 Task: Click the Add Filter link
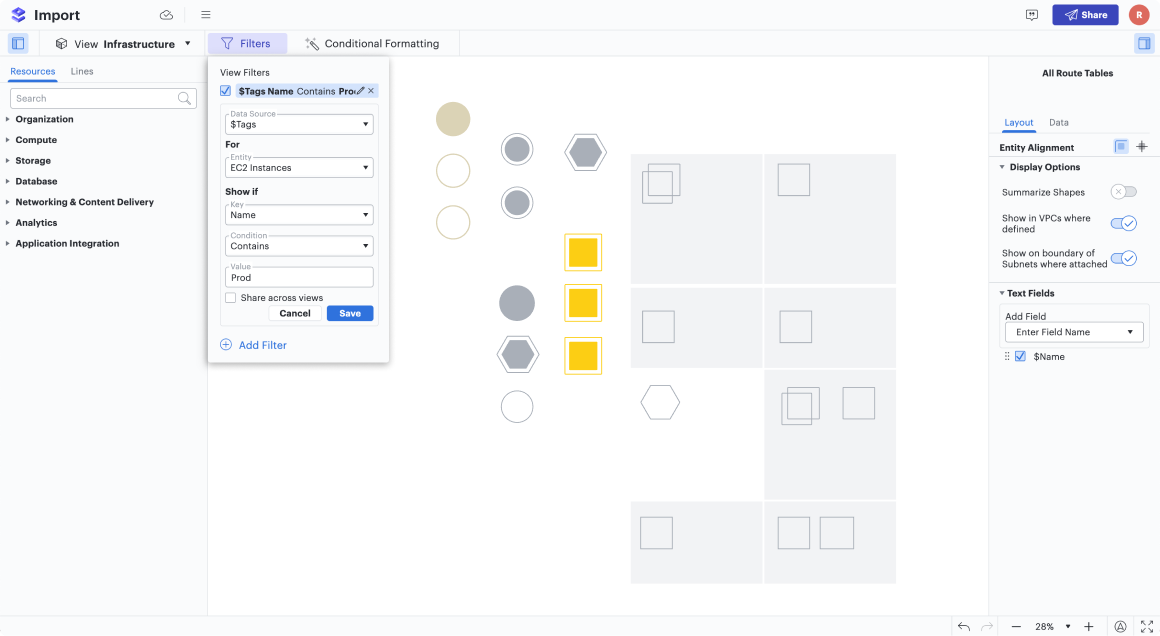coord(263,345)
